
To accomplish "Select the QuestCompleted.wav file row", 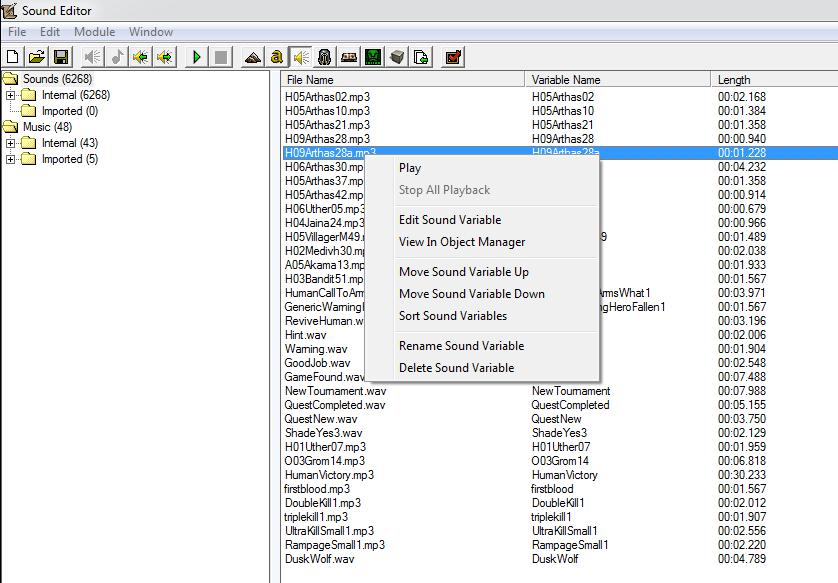I will click(560, 405).
